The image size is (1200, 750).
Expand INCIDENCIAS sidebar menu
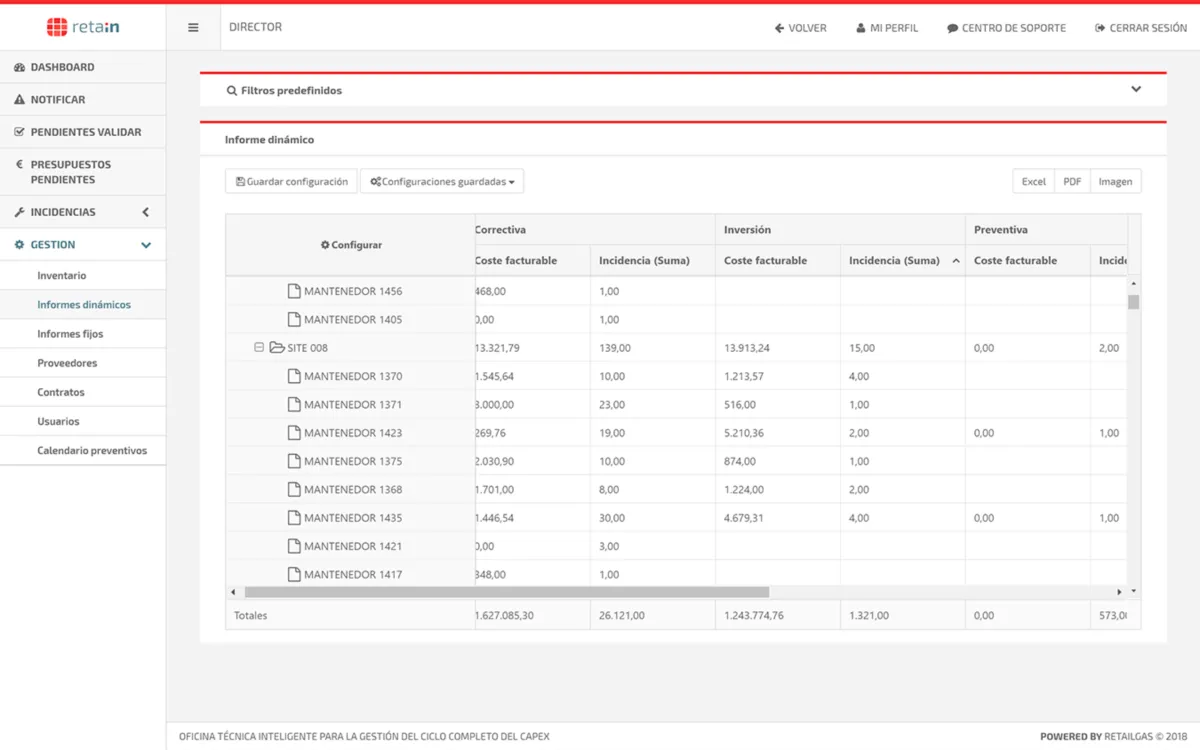click(83, 212)
